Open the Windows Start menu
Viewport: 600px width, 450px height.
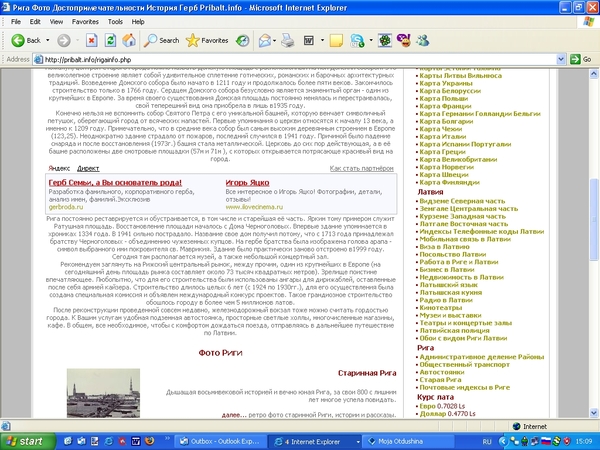tap(26, 442)
